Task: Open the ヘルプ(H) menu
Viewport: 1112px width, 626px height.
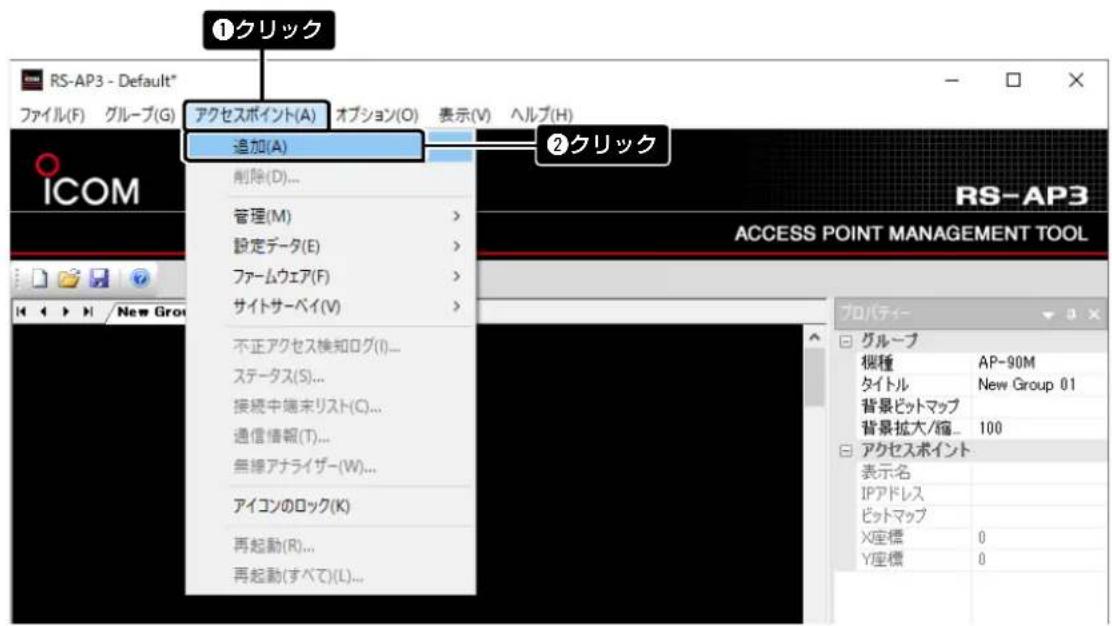Action: click(x=542, y=115)
